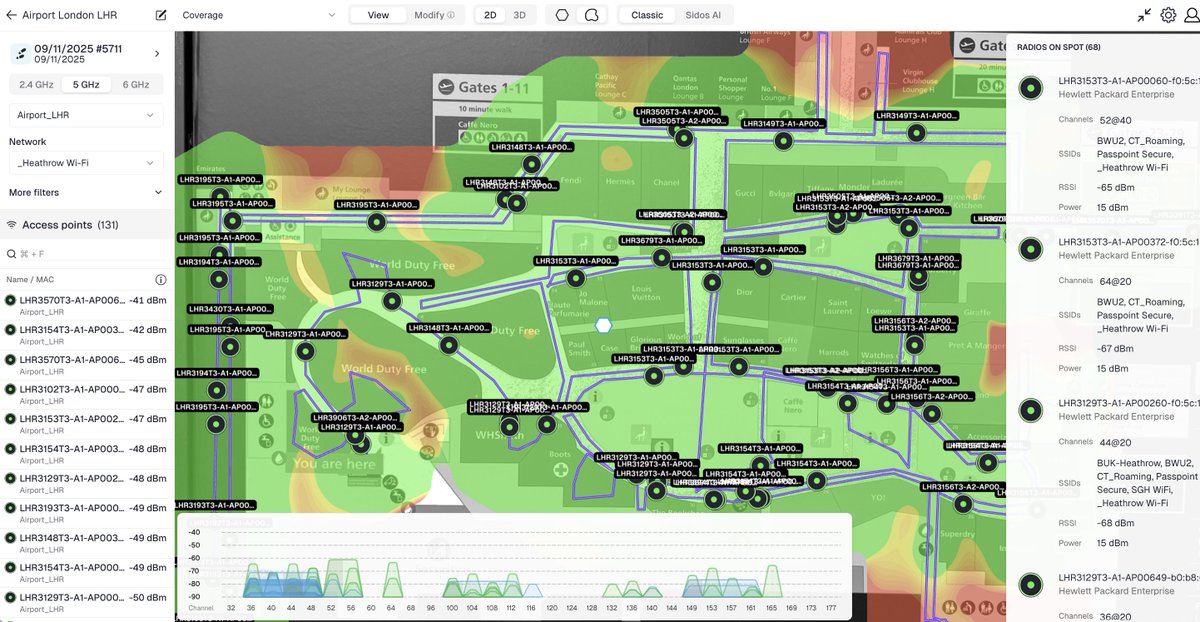This screenshot has width=1200, height=622.
Task: Click radio icon for LHR3129T3-A1-AP00260 in Radios panel
Action: click(x=1030, y=410)
